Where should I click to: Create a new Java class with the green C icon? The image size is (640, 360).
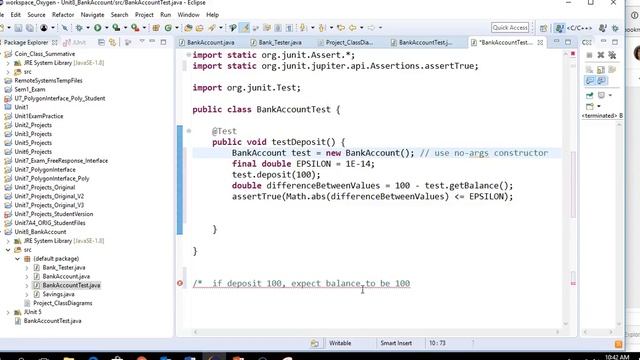coord(168,28)
